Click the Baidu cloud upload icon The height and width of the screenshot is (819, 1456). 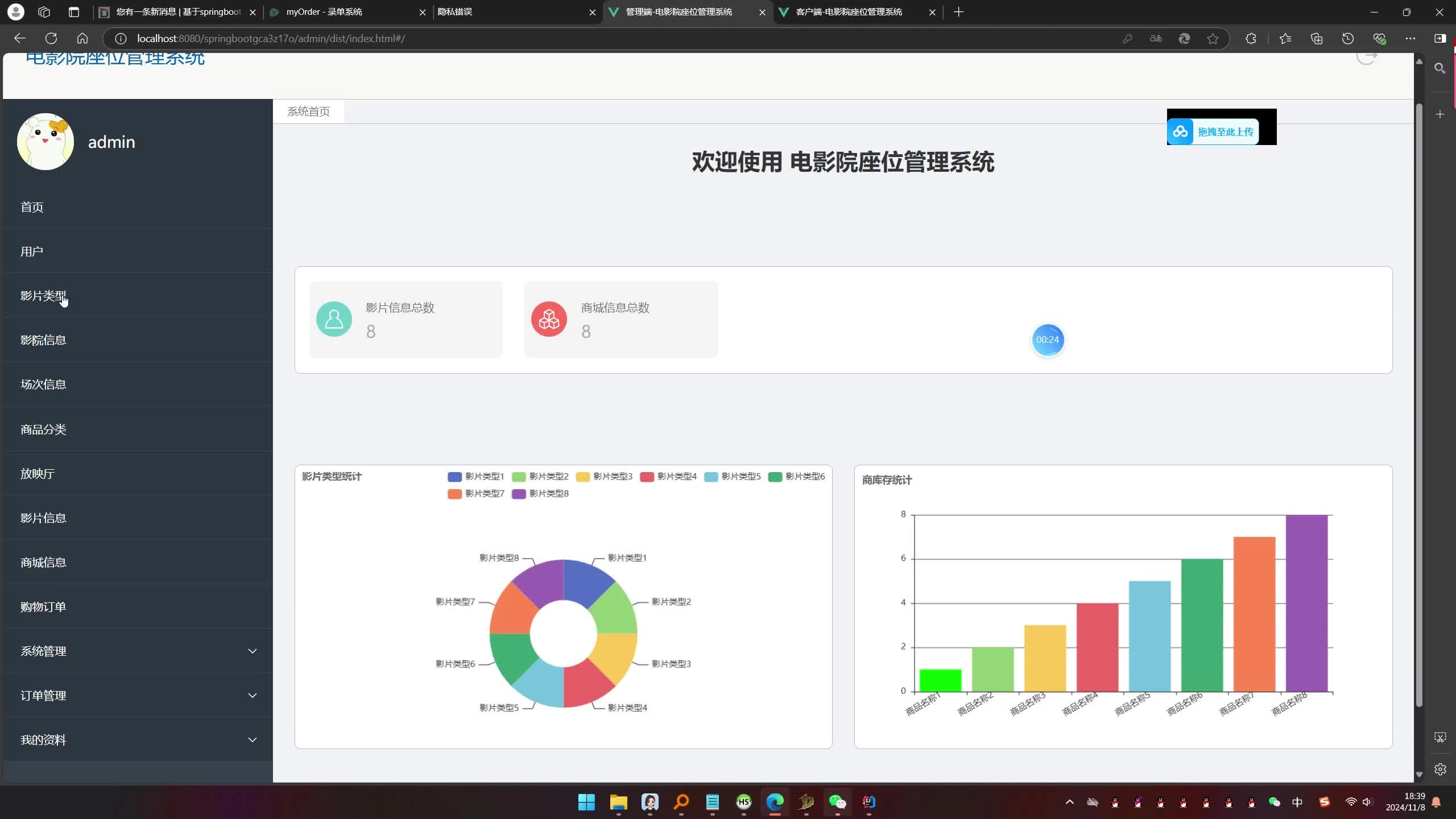(x=1180, y=132)
